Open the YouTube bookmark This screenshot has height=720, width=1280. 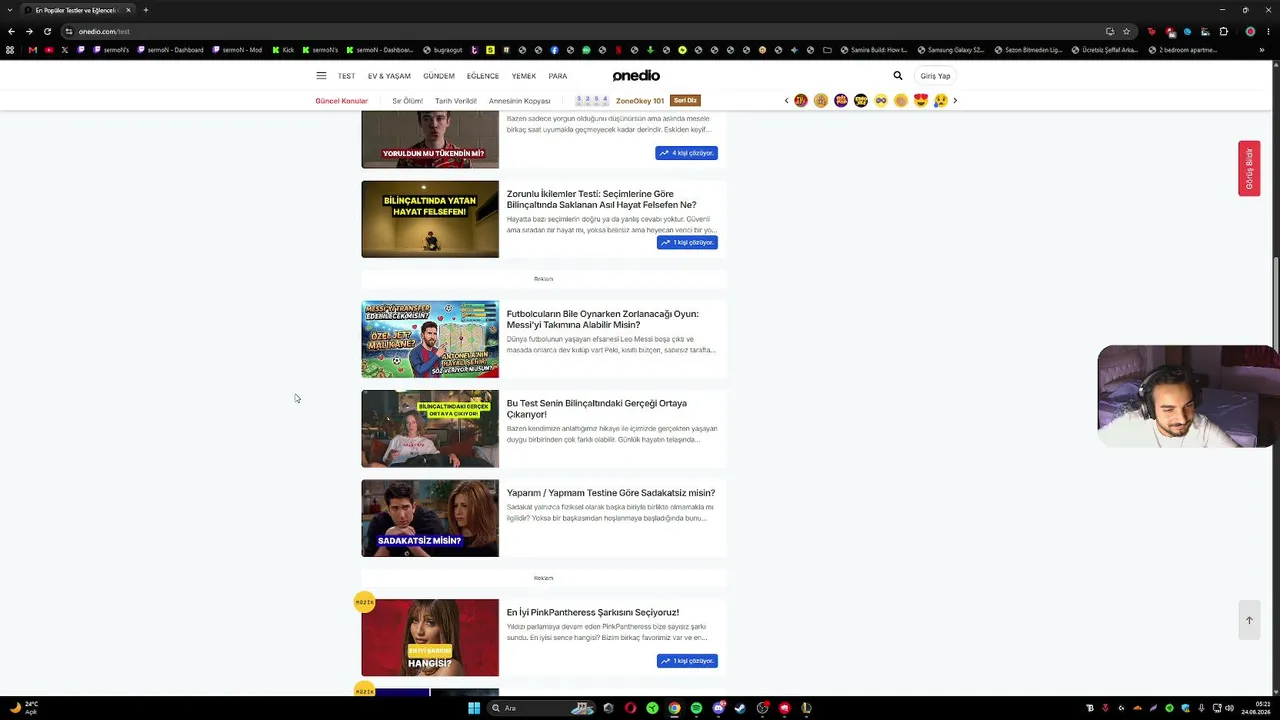pyautogui.click(x=48, y=50)
